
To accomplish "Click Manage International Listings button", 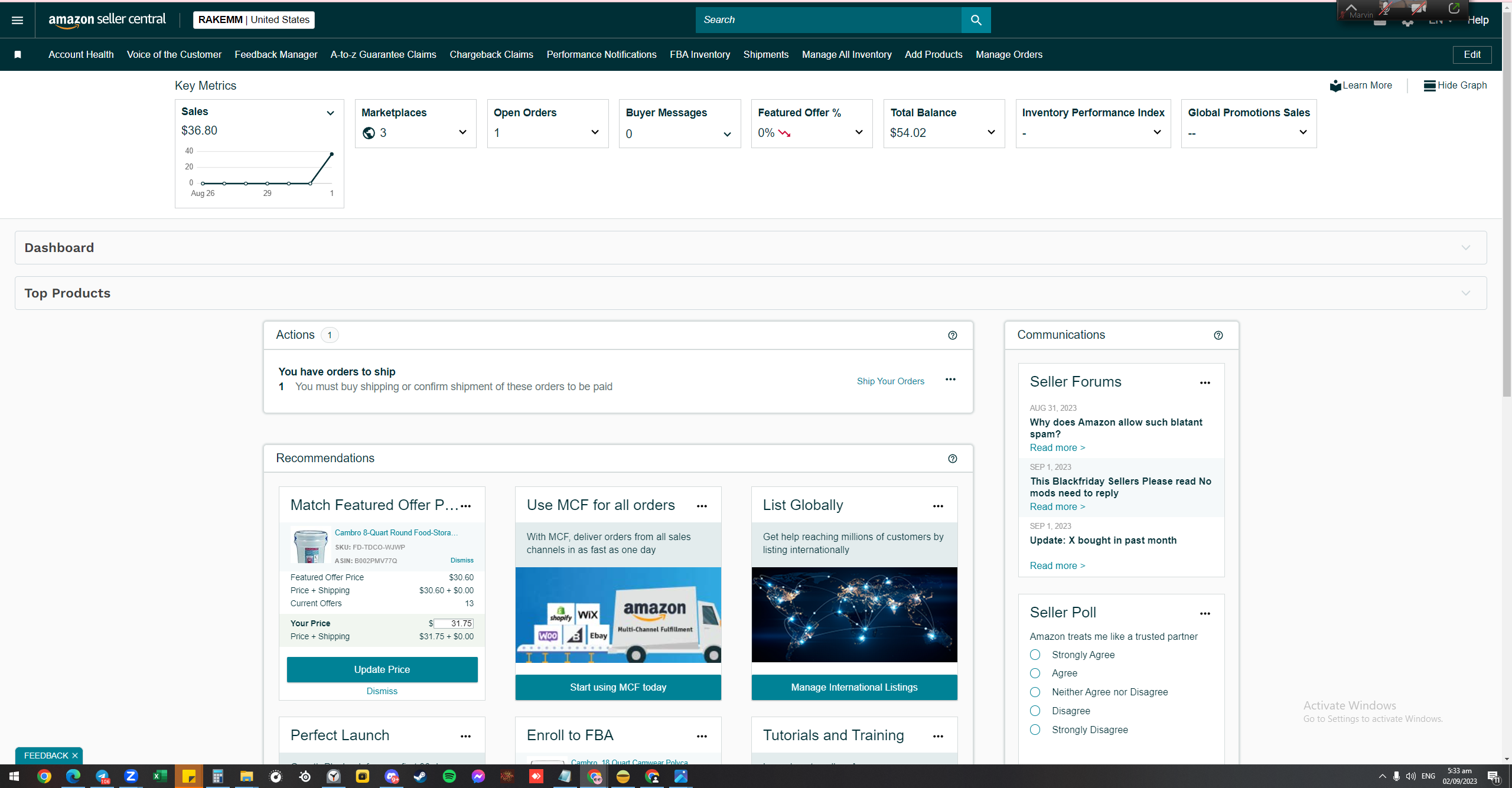I will click(854, 687).
